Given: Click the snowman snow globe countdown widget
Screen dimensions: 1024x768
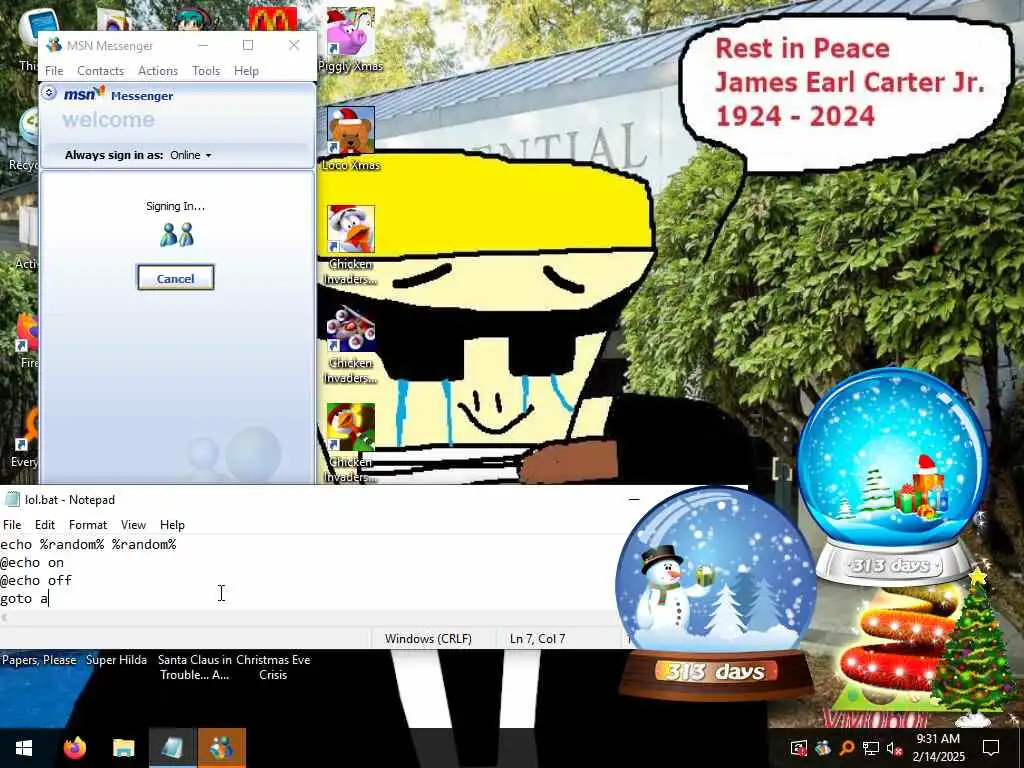Looking at the screenshot, I should (716, 593).
